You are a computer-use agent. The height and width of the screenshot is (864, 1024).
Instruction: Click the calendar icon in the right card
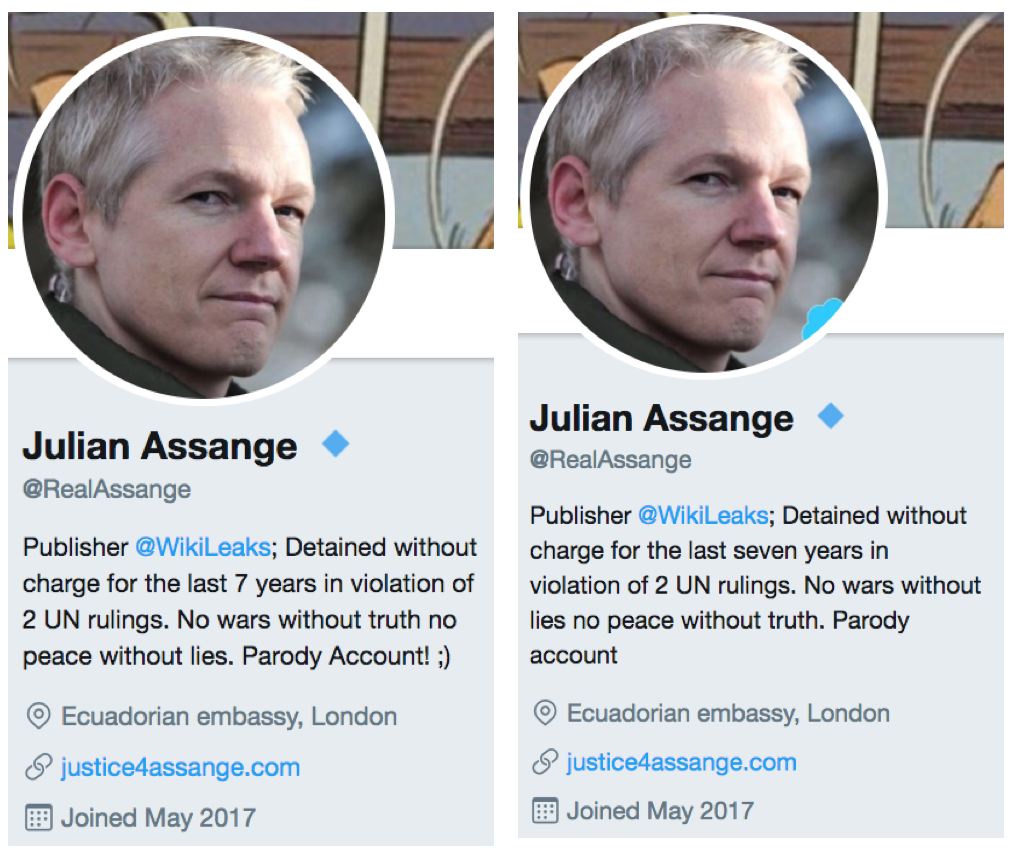pyautogui.click(x=545, y=810)
